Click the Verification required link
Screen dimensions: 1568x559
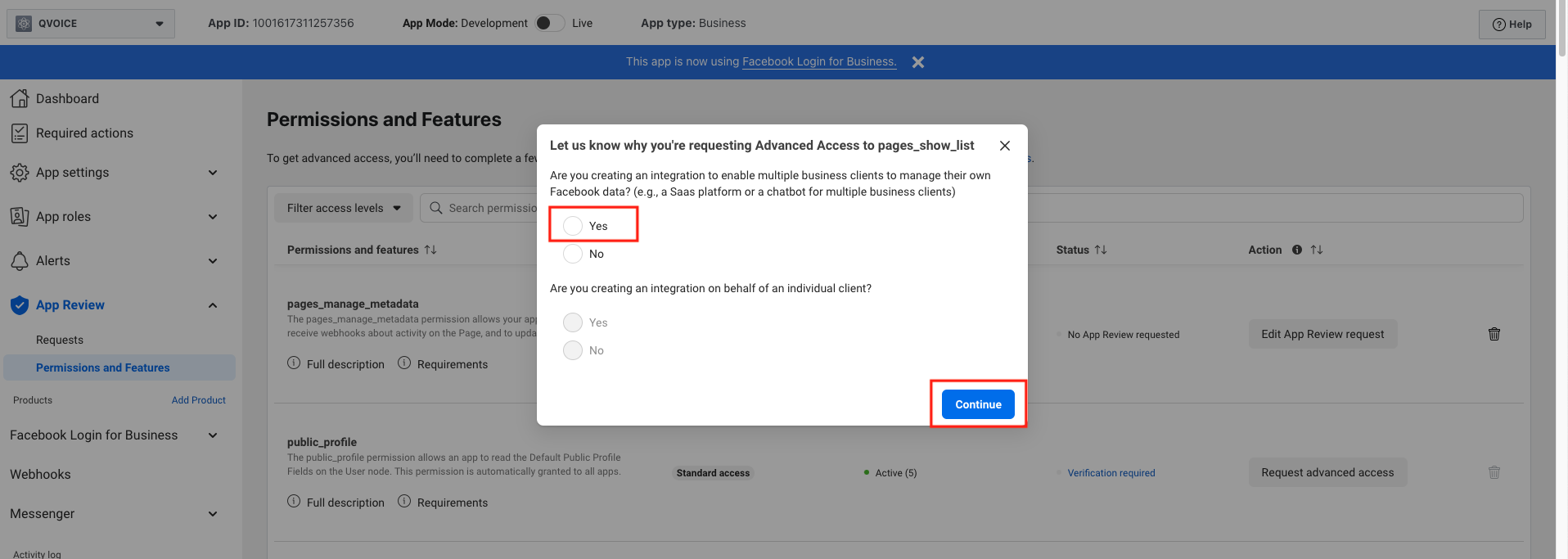pyautogui.click(x=1111, y=473)
